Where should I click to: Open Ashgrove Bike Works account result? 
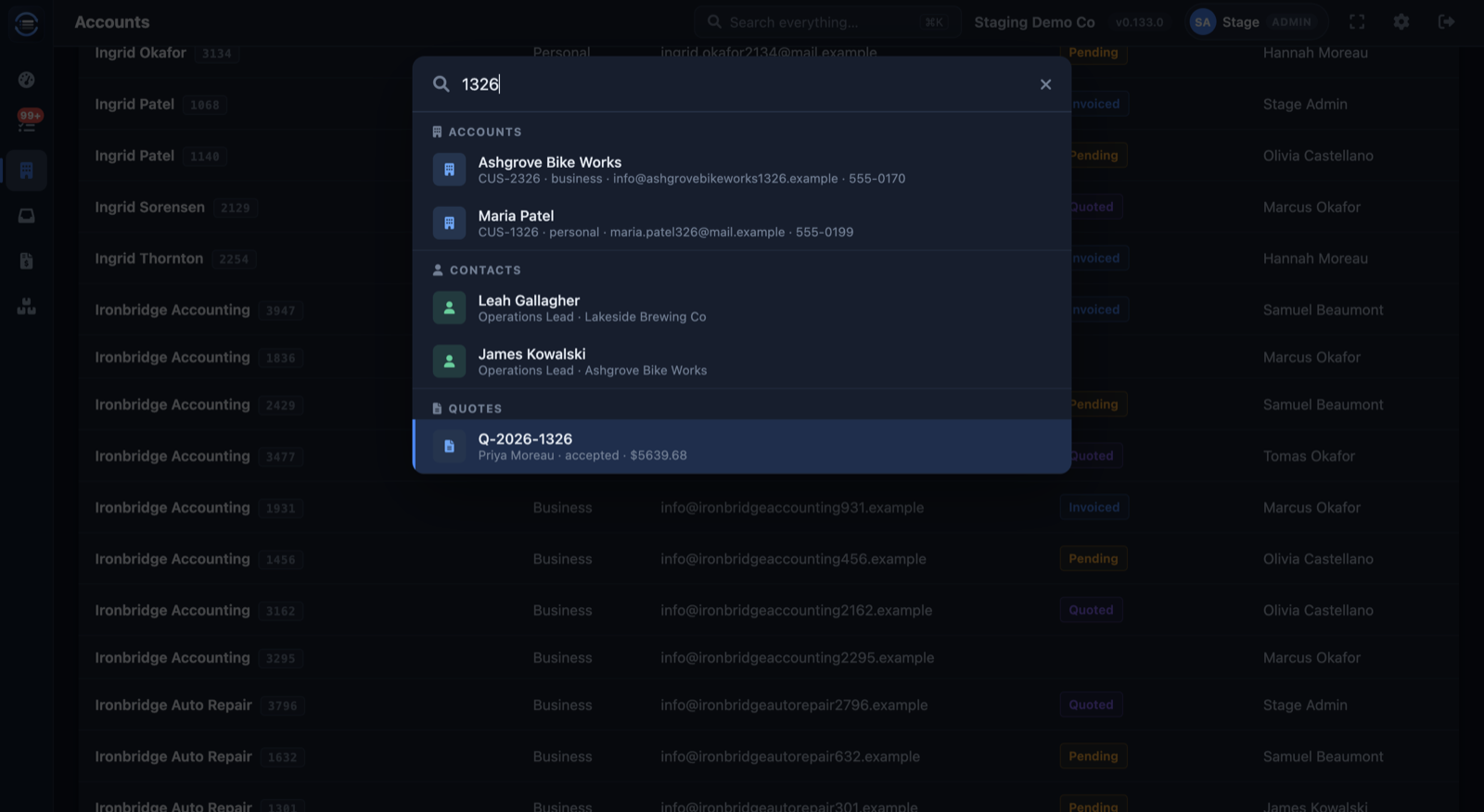pos(742,170)
